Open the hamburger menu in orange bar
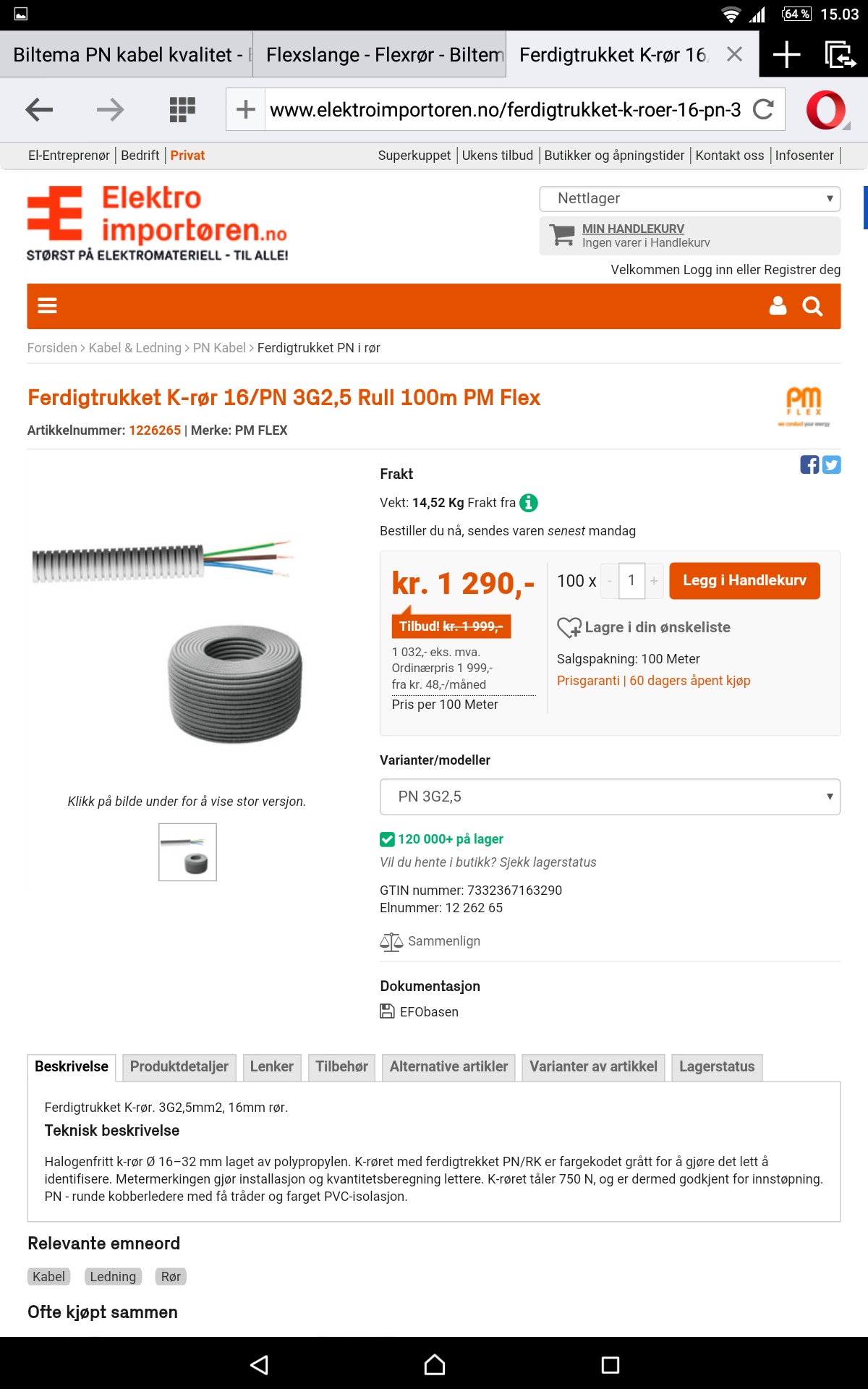The image size is (868, 1389). (x=47, y=306)
